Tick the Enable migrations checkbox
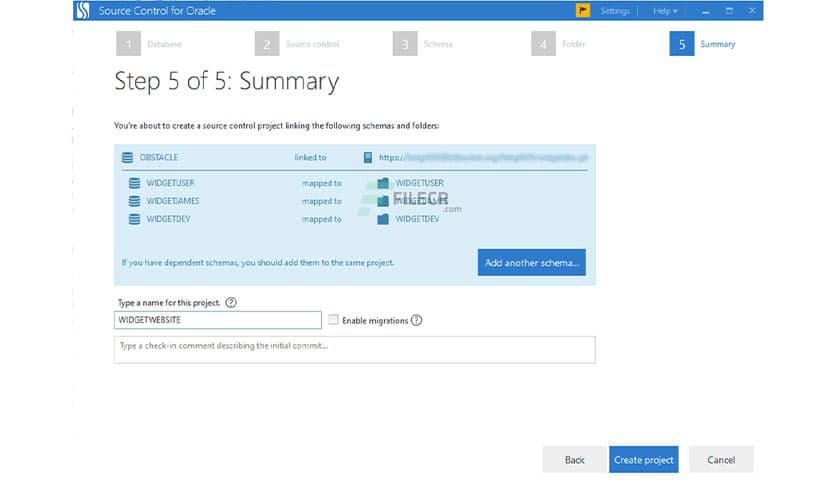The height and width of the screenshot is (484, 836). pos(333,321)
